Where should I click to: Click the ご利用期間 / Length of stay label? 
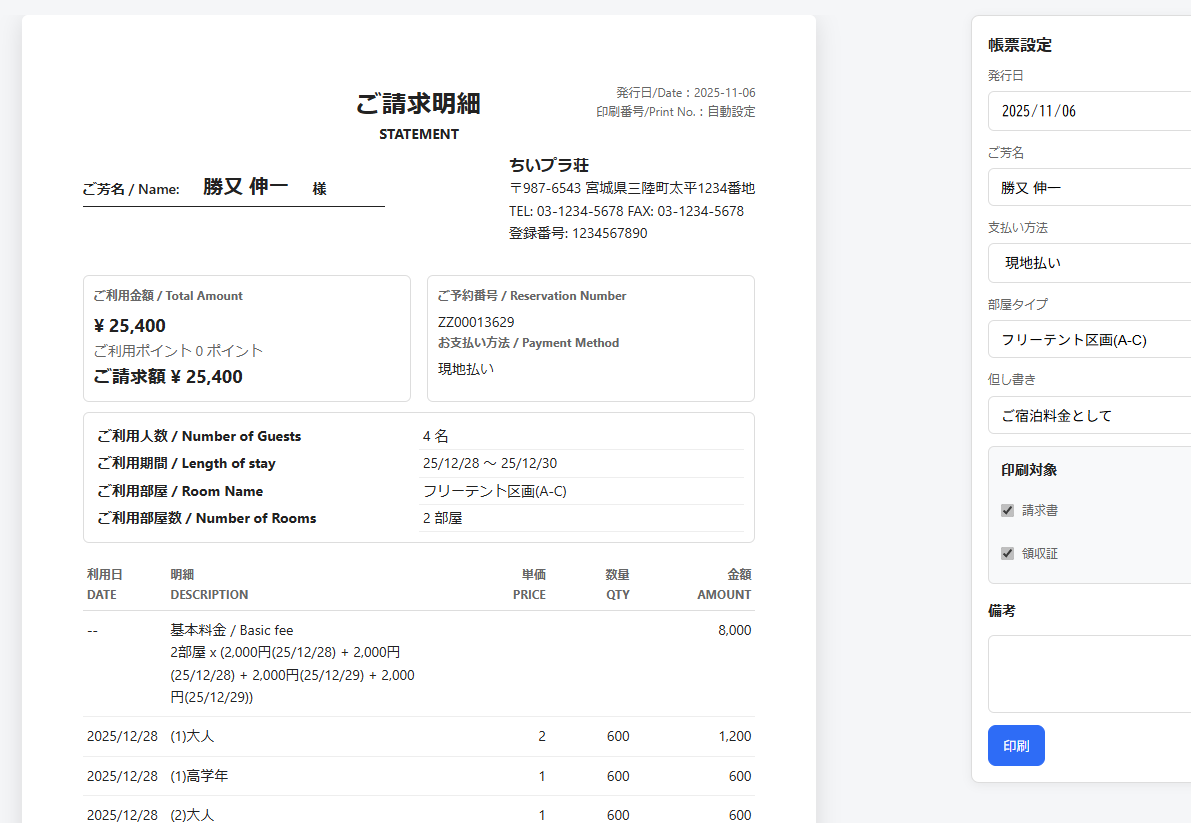coord(186,463)
